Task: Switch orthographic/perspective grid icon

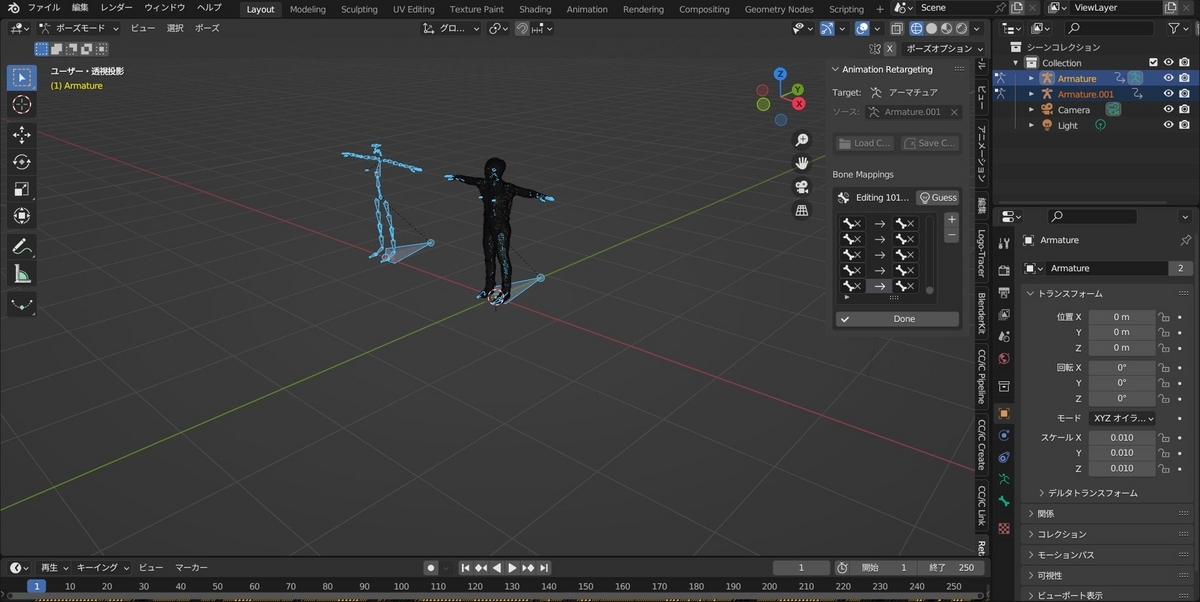Action: tap(801, 210)
